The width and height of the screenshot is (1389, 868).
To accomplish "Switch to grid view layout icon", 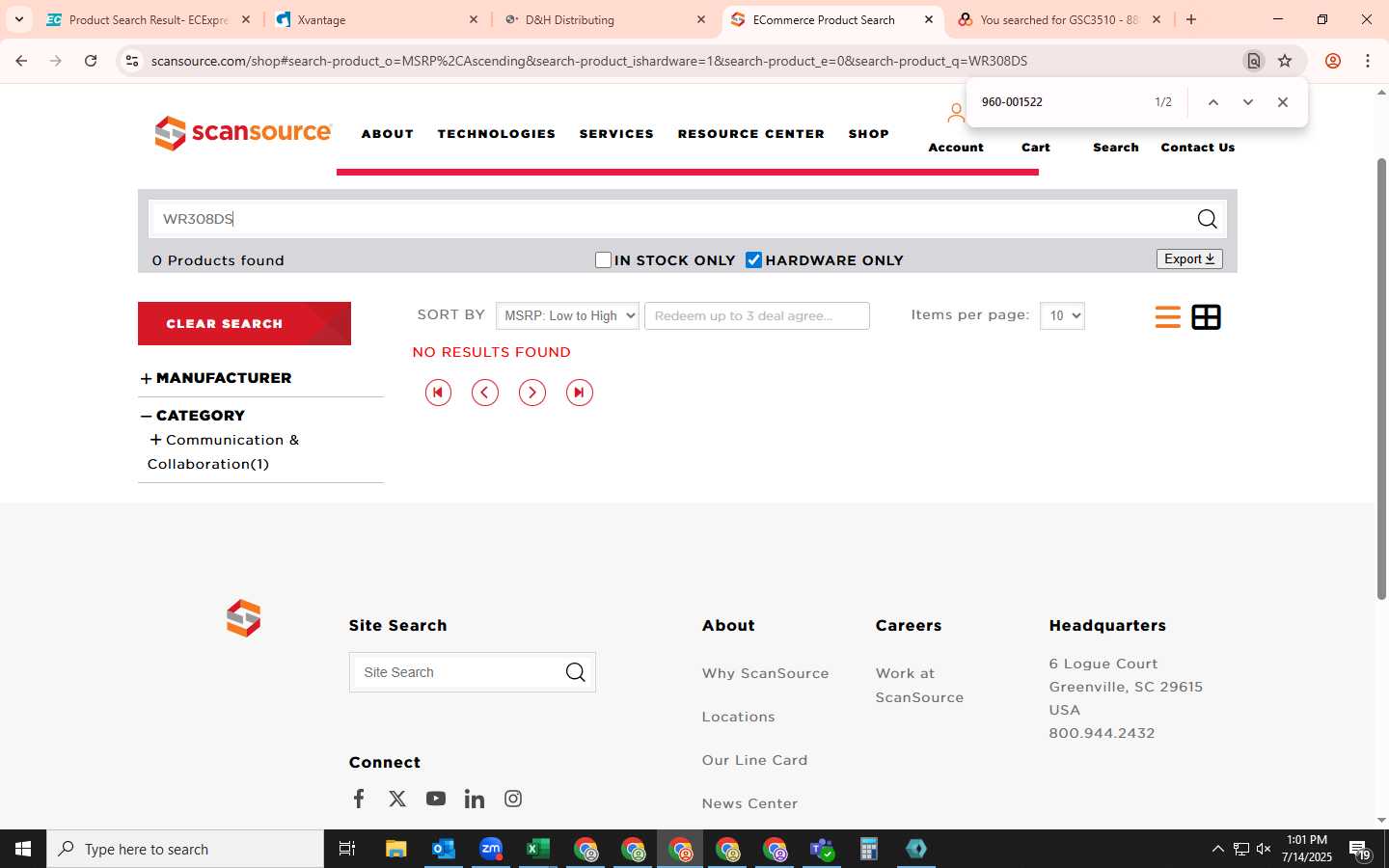I will [1206, 316].
